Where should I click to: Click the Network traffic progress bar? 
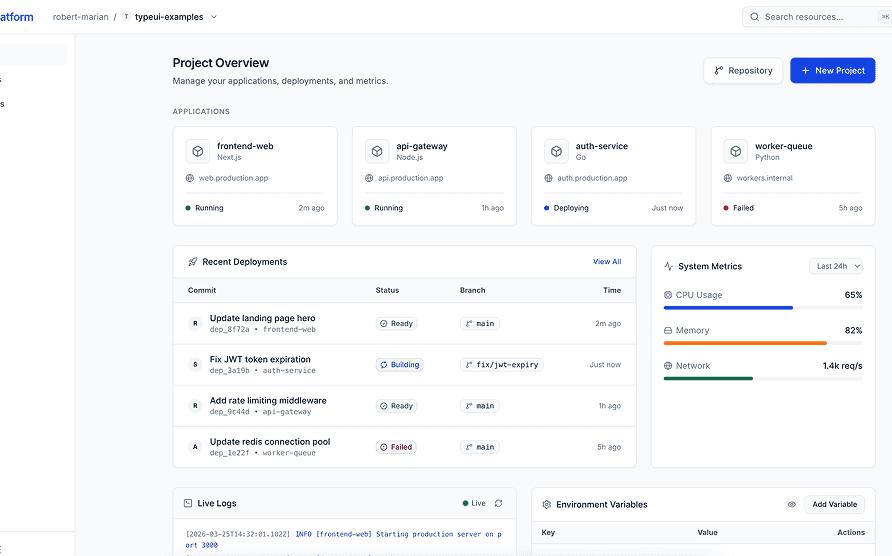pos(763,378)
